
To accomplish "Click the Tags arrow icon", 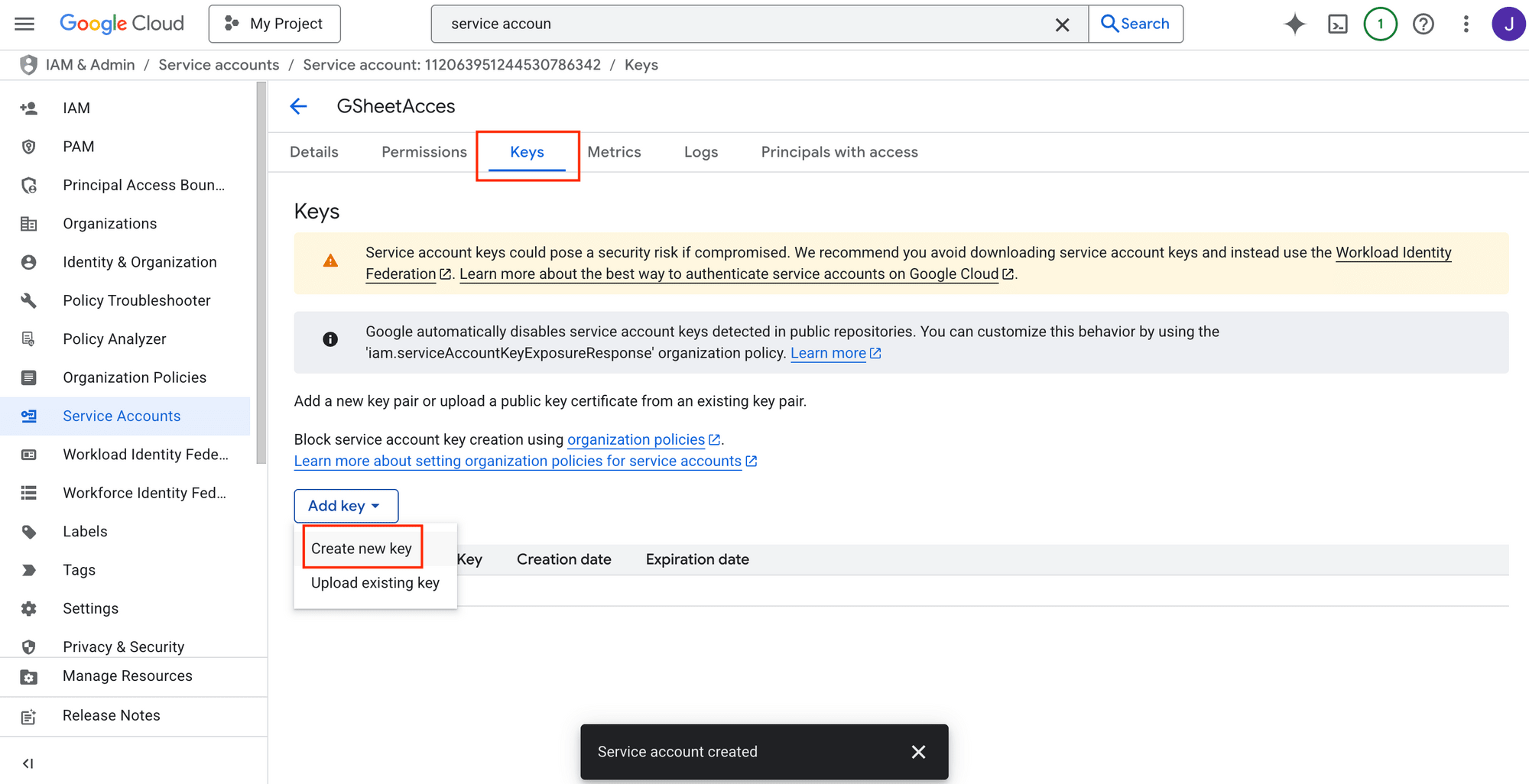I will tap(29, 570).
